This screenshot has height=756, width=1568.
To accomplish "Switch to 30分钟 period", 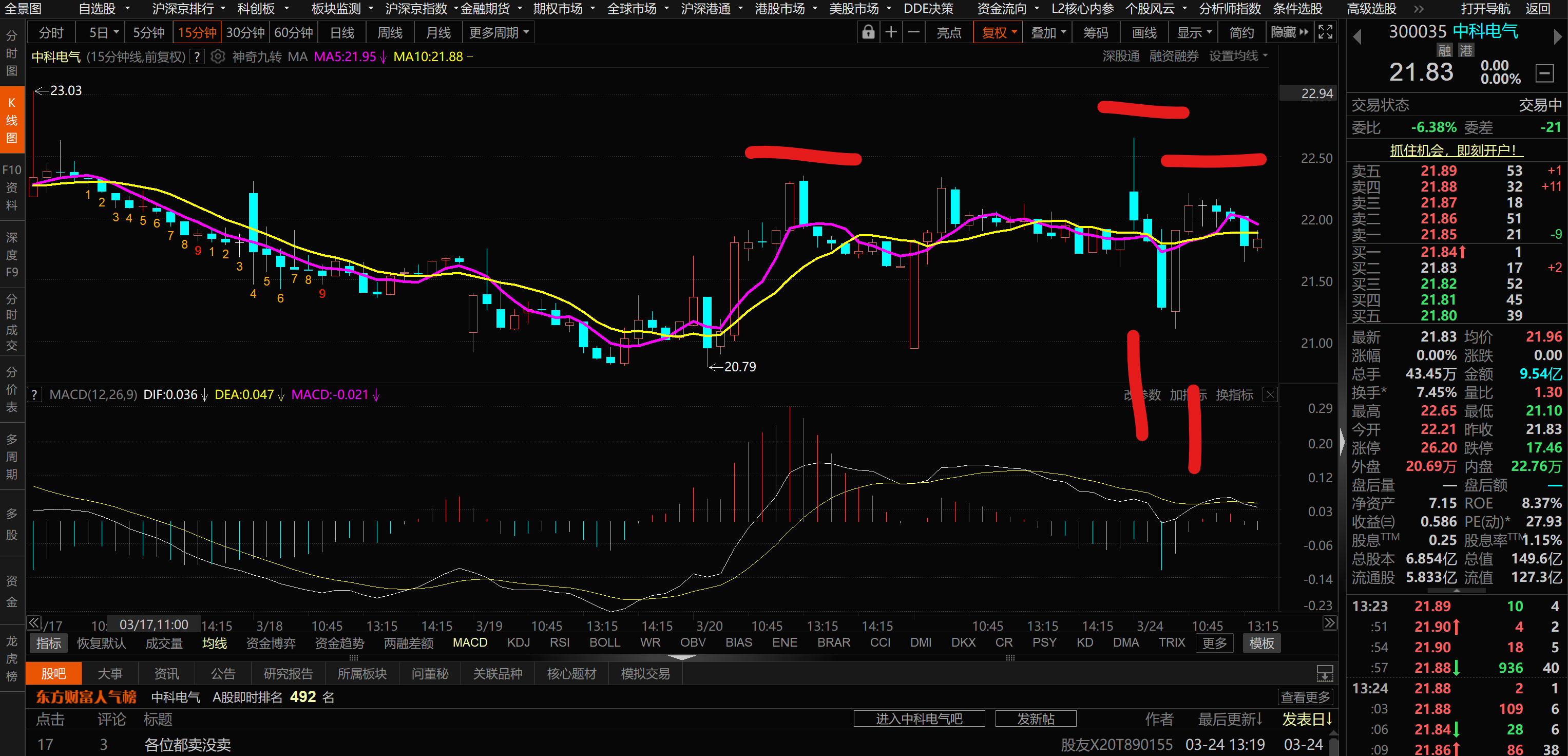I will (245, 33).
